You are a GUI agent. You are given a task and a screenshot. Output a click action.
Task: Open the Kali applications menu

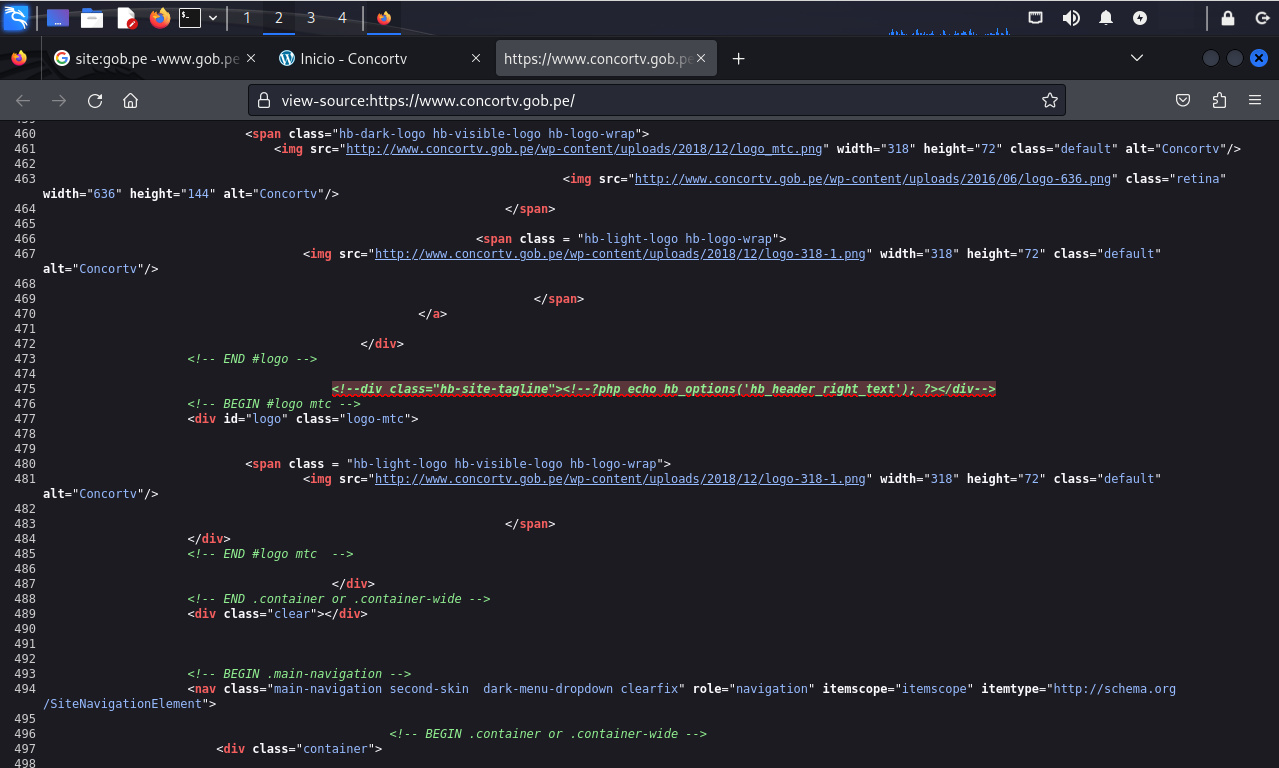pos(17,18)
